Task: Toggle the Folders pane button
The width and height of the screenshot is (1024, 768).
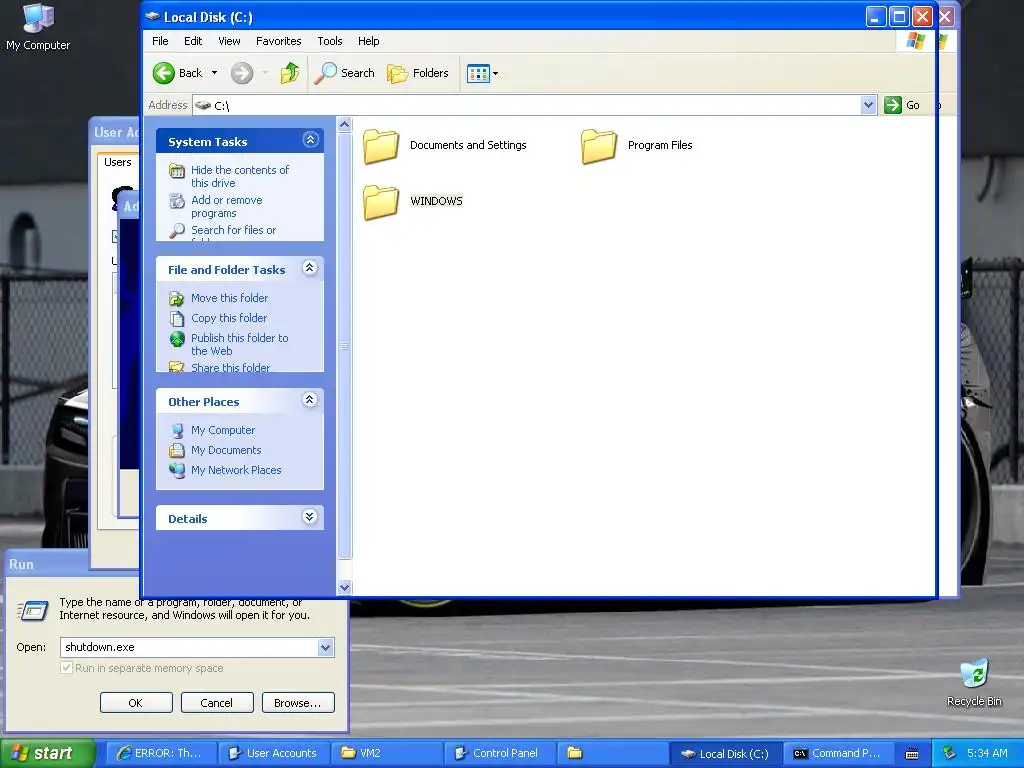Action: point(418,73)
